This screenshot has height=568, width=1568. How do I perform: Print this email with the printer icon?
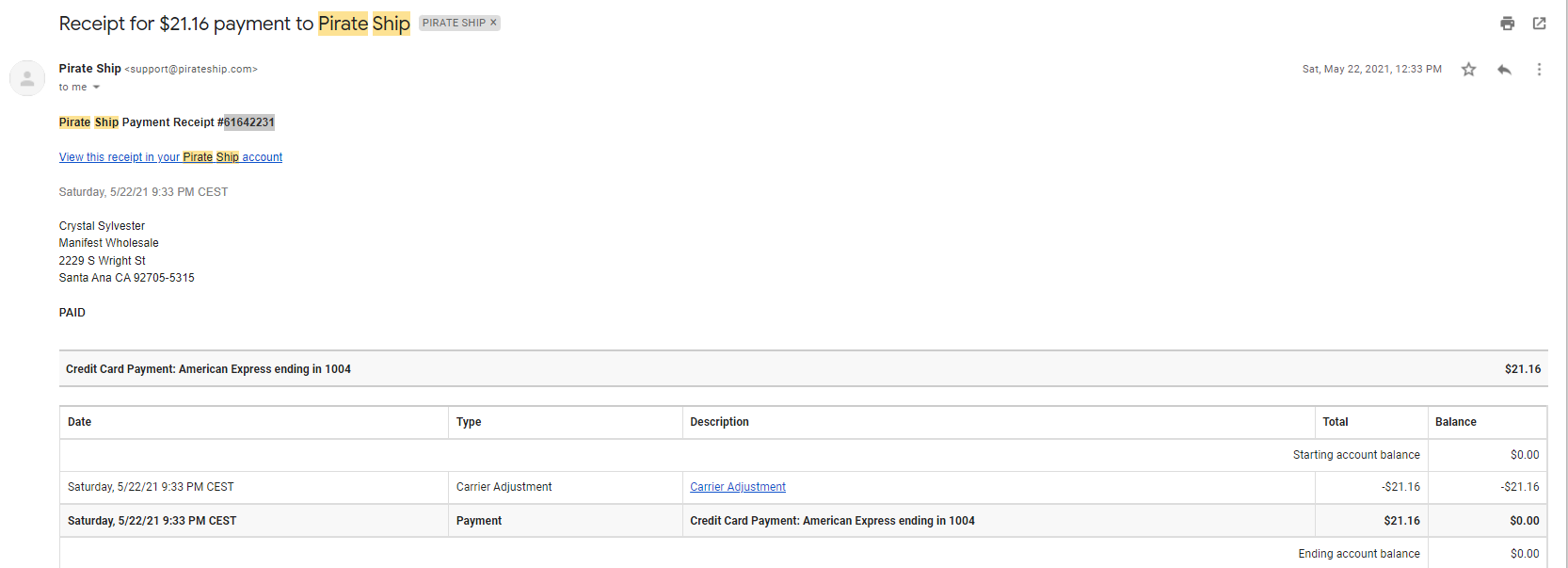pyautogui.click(x=1507, y=24)
